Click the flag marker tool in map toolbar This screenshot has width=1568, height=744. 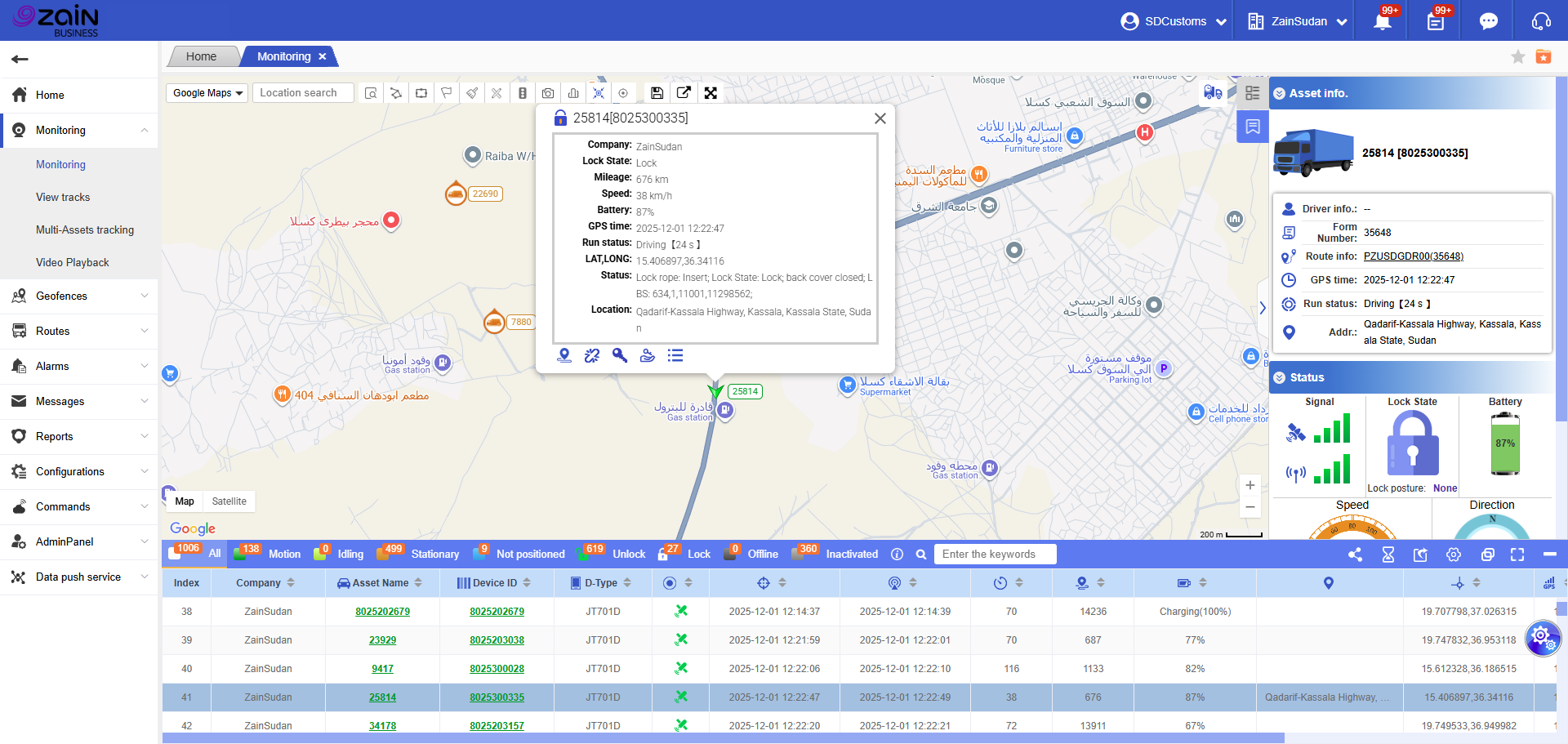pos(447,93)
